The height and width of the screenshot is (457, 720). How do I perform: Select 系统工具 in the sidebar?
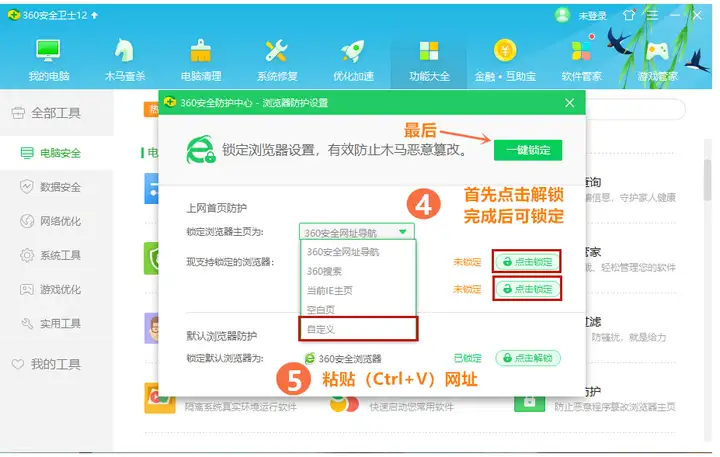tap(56, 255)
